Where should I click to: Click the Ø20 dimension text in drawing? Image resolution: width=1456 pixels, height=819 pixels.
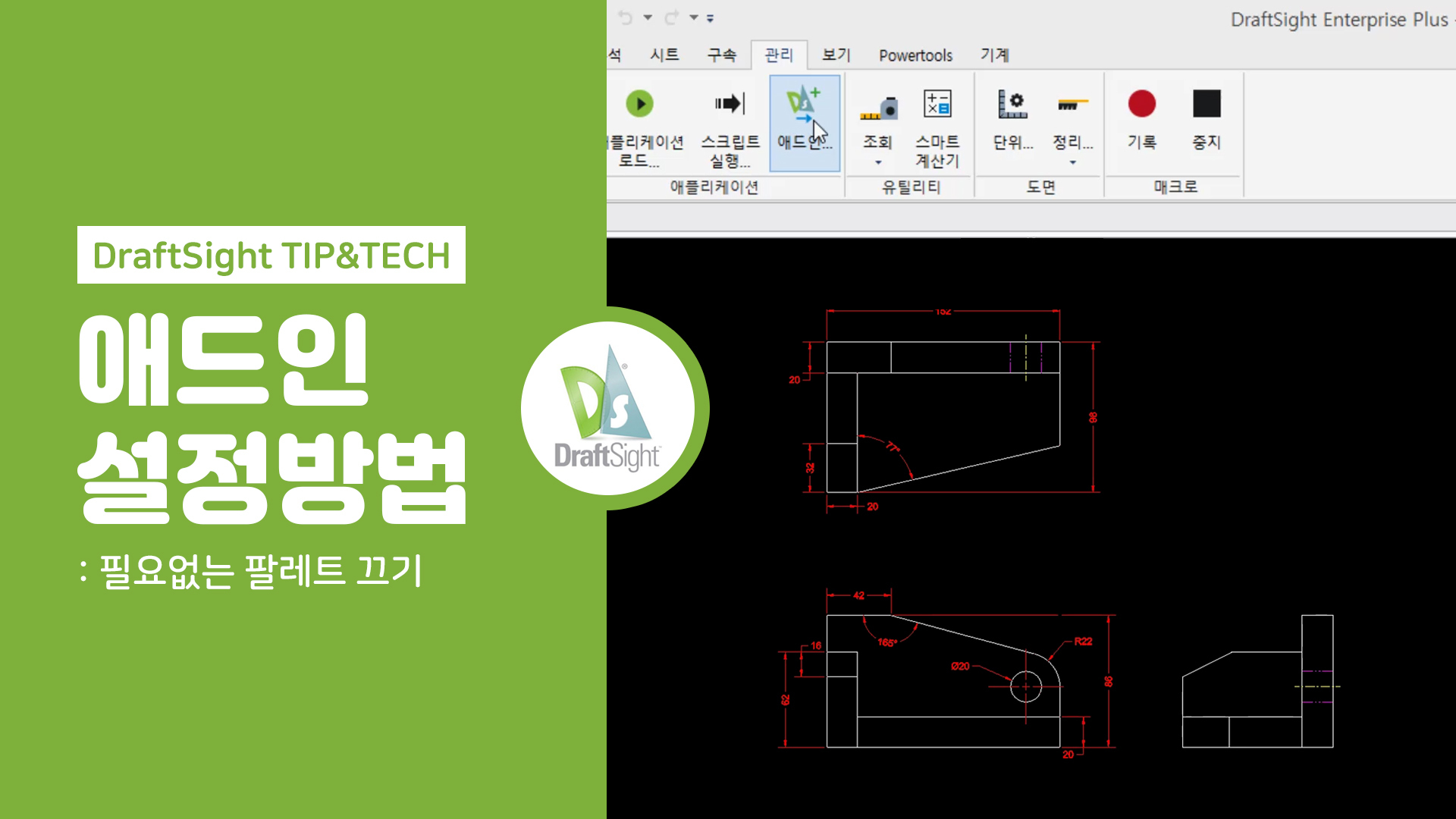(x=960, y=666)
